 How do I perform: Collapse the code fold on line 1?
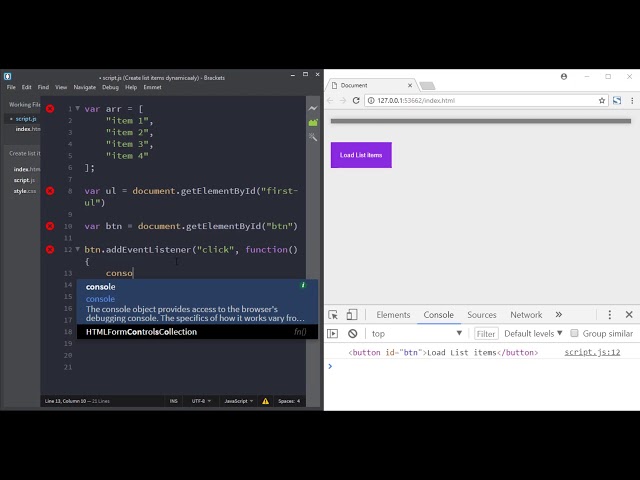click(77, 109)
